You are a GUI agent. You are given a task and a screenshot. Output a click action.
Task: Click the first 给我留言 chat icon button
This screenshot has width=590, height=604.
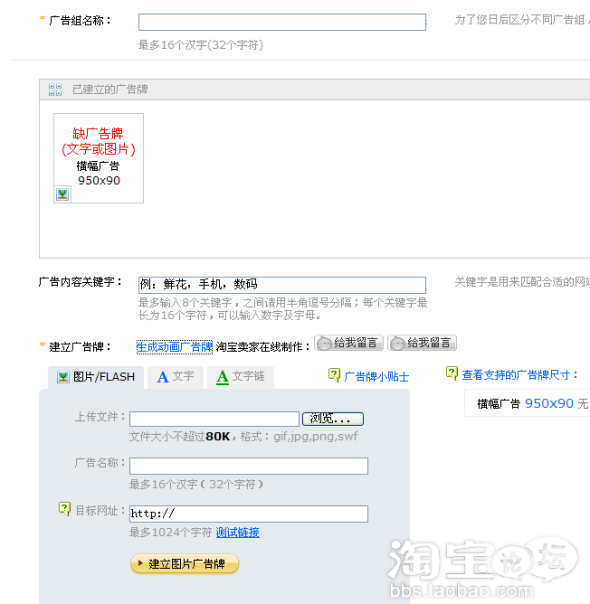pos(349,343)
